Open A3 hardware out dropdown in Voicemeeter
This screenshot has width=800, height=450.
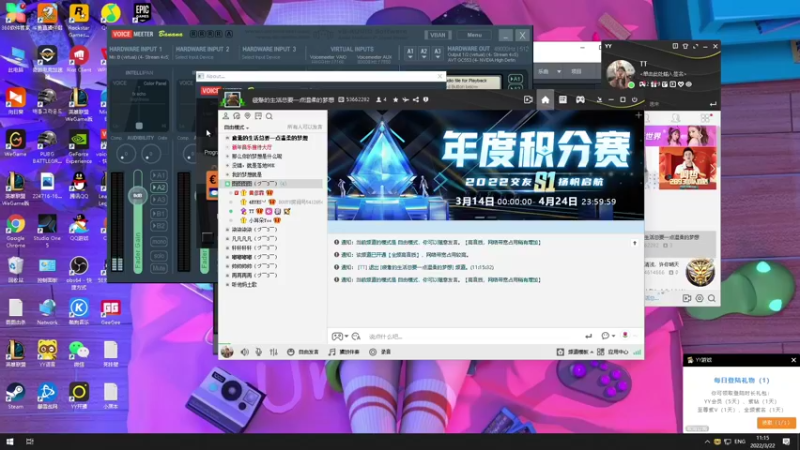tap(437, 54)
